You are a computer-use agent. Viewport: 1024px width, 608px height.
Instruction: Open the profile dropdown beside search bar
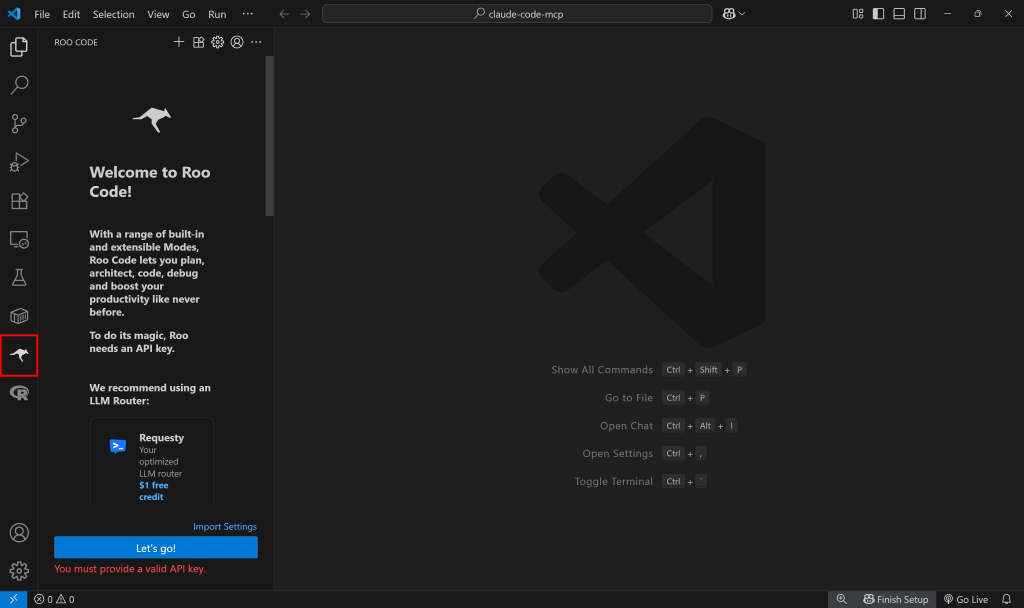pyautogui.click(x=733, y=13)
